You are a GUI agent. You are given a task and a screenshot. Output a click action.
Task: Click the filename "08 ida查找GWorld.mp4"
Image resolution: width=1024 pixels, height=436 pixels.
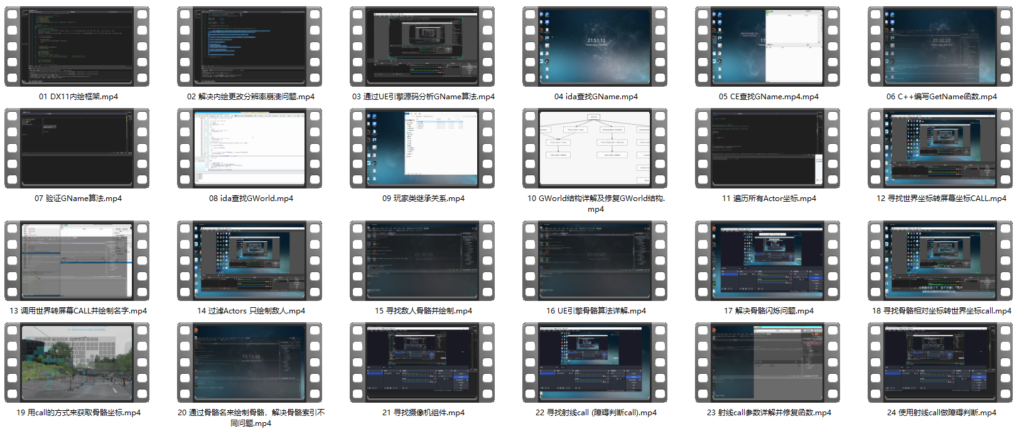coord(251,198)
